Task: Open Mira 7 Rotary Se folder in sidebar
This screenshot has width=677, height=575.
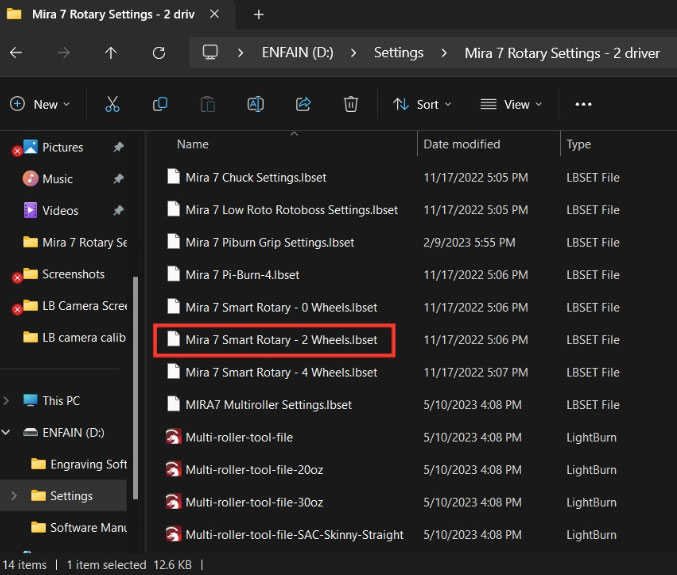Action: coord(85,242)
